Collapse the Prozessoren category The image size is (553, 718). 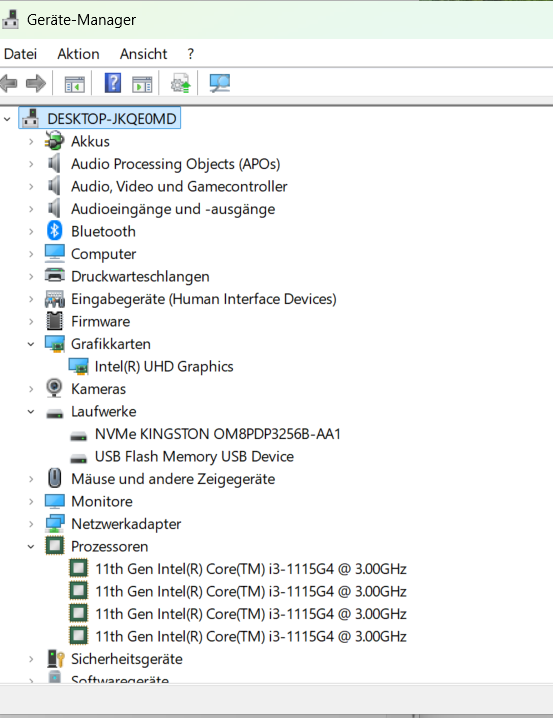pyautogui.click(x=31, y=546)
